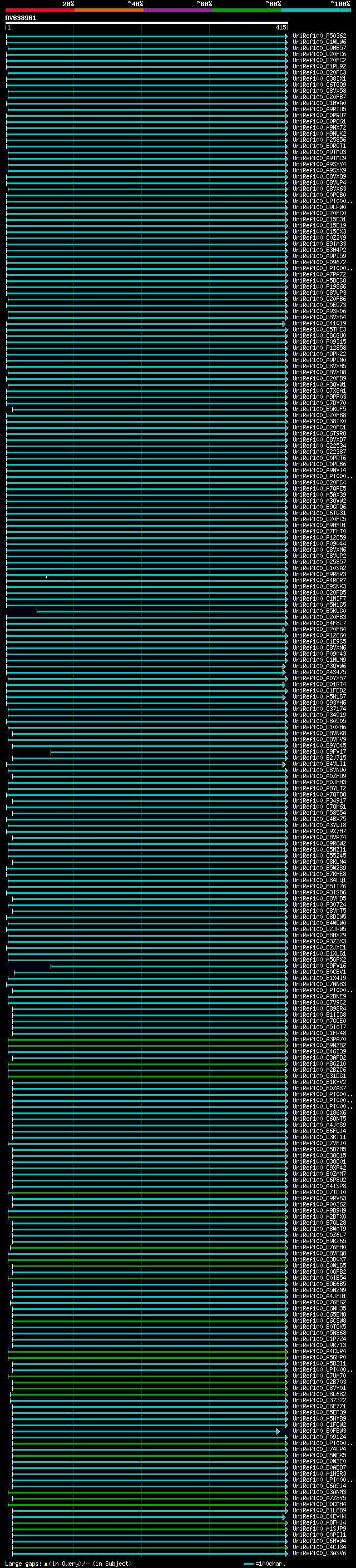Viewport: 356px width, 1568px height.
Task: Select the UniRef100_Q8VX58 label
Action: tap(319, 91)
